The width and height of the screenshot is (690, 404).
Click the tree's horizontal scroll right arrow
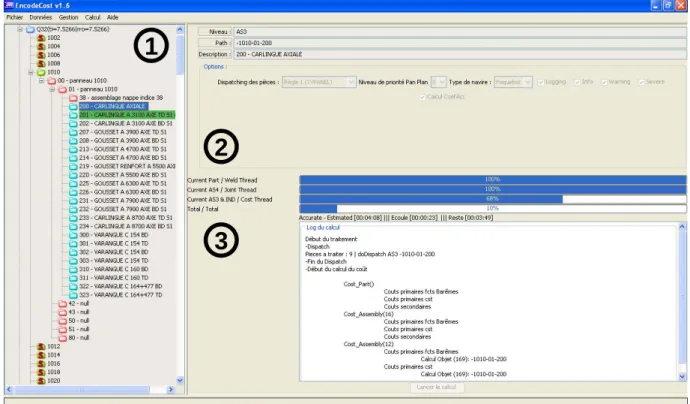point(171,389)
